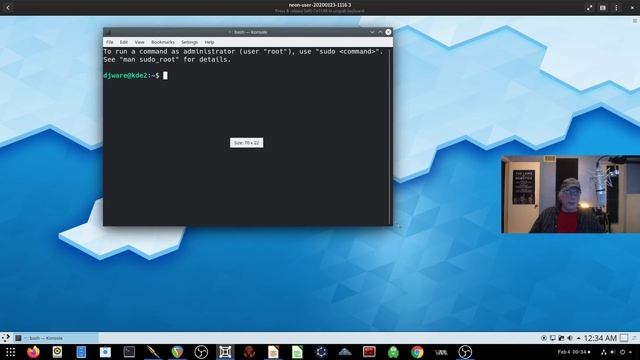Open the dark red round app icon in the dock

pyautogui.click(x=249, y=352)
